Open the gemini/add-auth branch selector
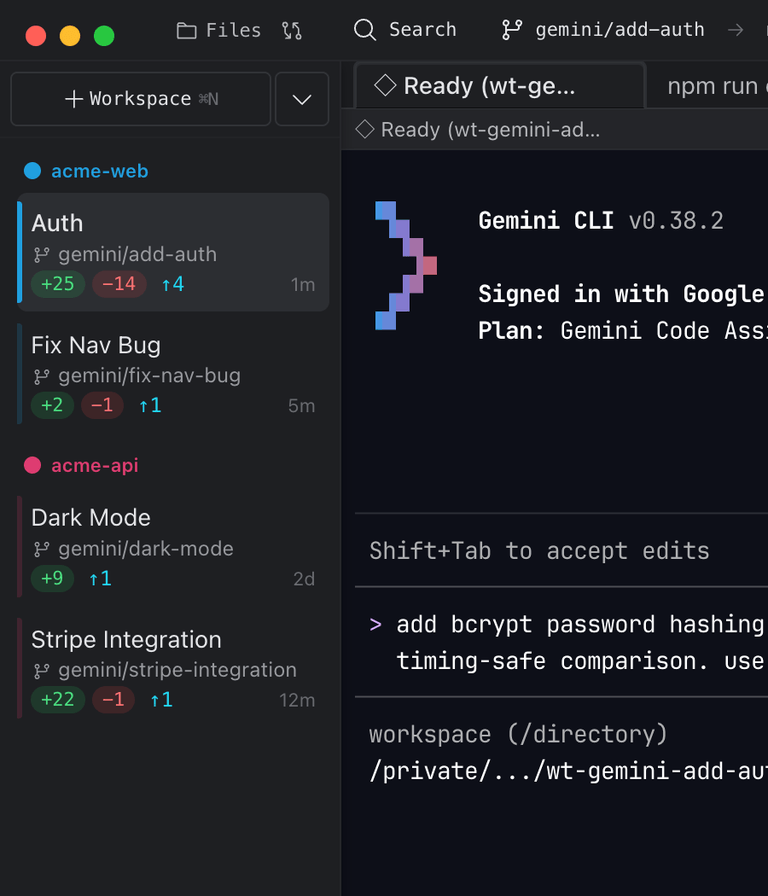 tap(603, 30)
